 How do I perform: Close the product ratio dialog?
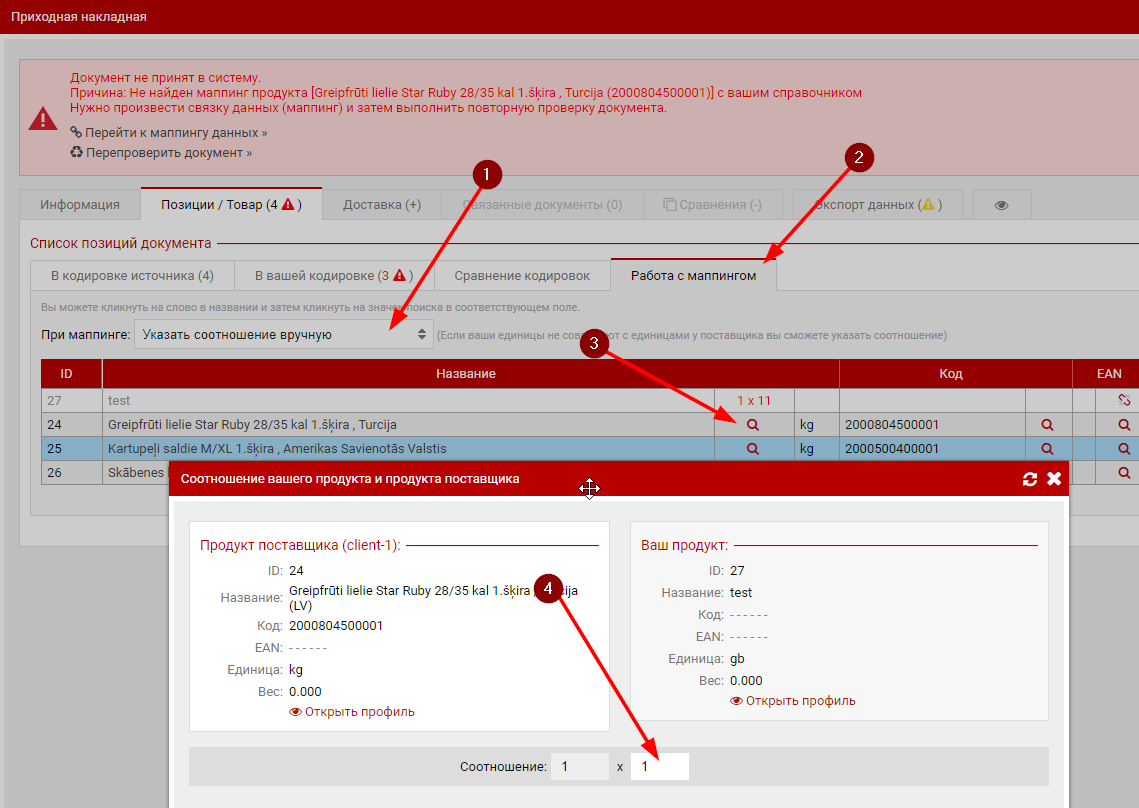1054,480
